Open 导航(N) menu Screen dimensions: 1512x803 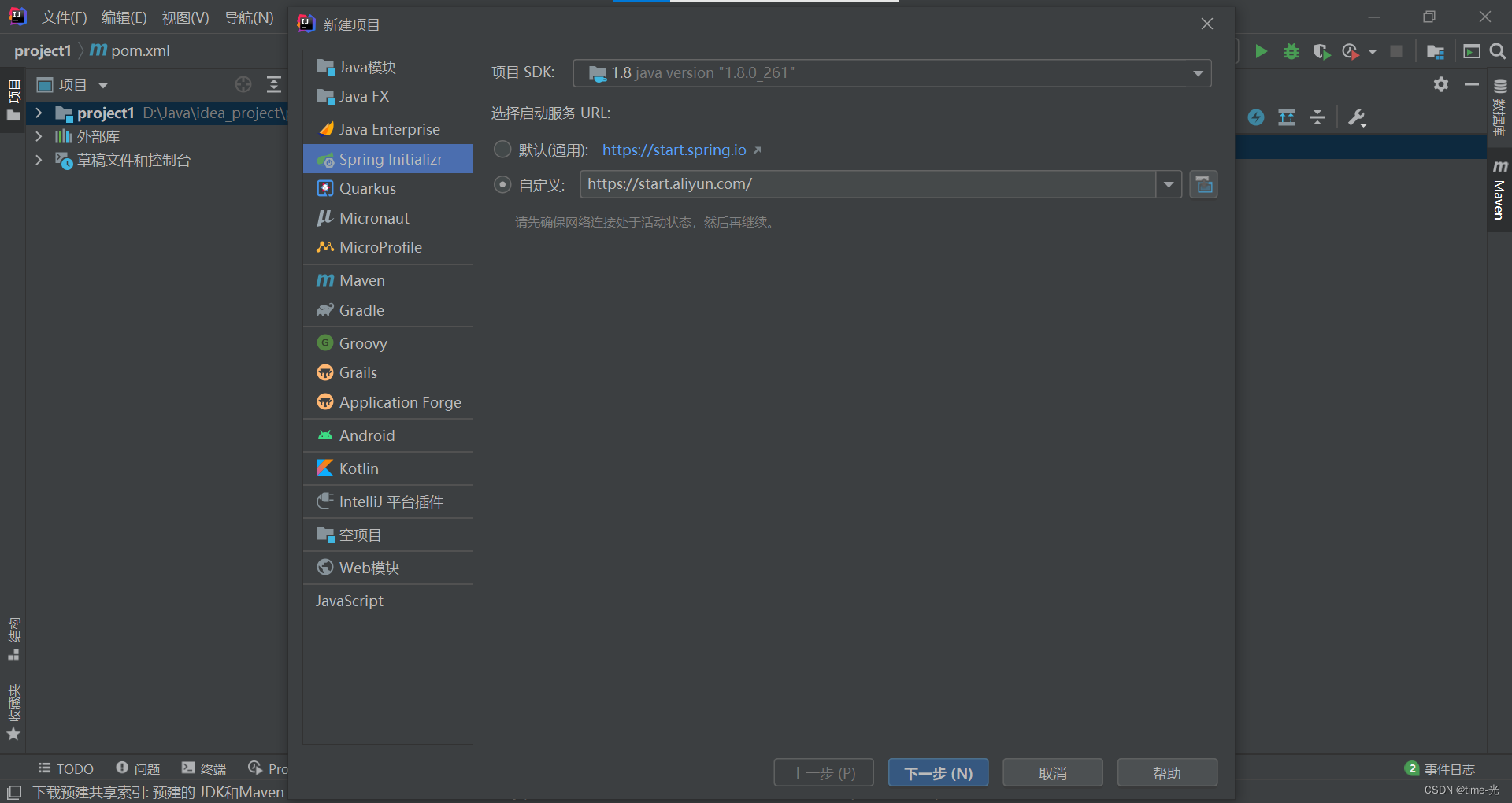pos(249,17)
